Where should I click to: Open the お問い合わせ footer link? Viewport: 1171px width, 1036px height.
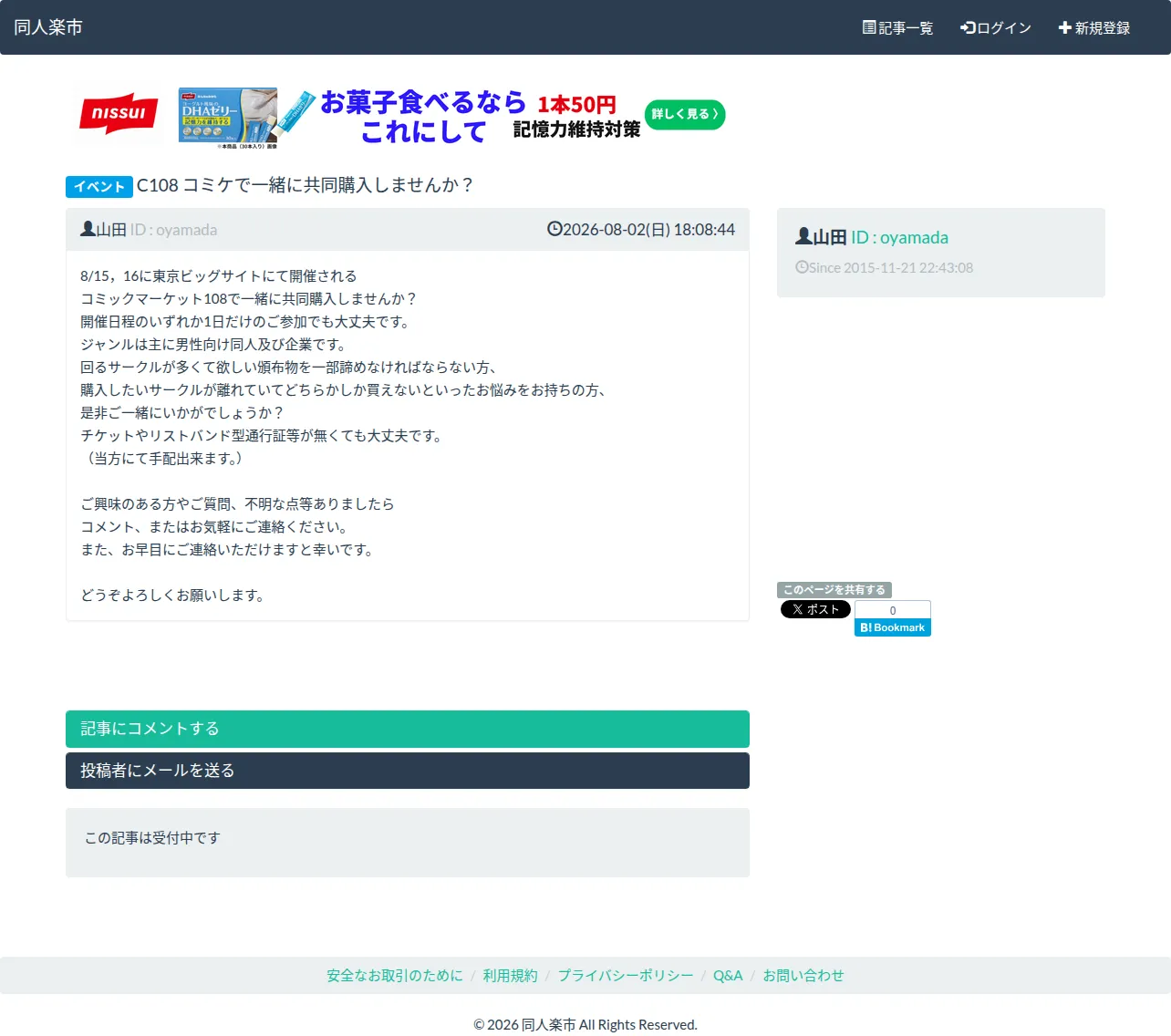803,976
